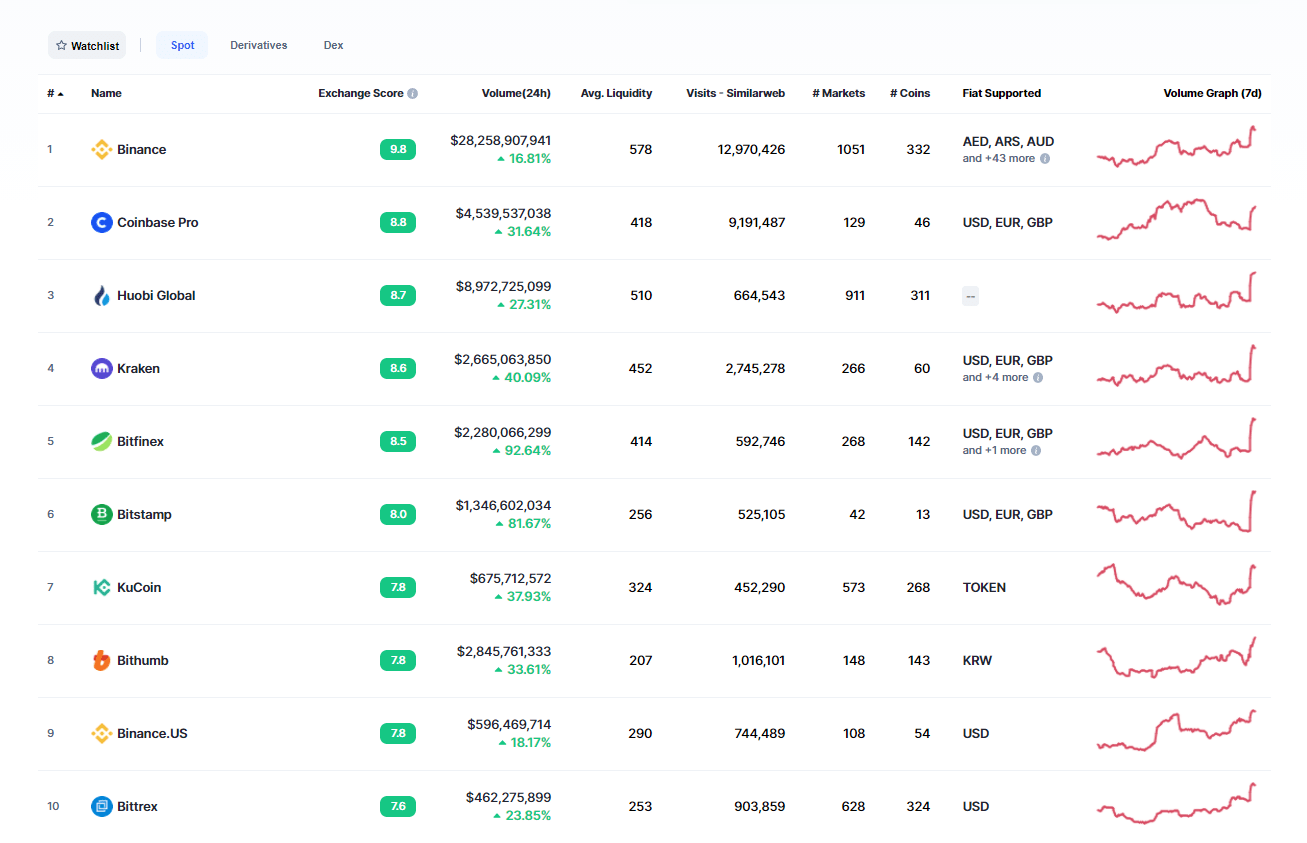Click the Binance.US logo icon
The height and width of the screenshot is (843, 1307).
pos(101,733)
